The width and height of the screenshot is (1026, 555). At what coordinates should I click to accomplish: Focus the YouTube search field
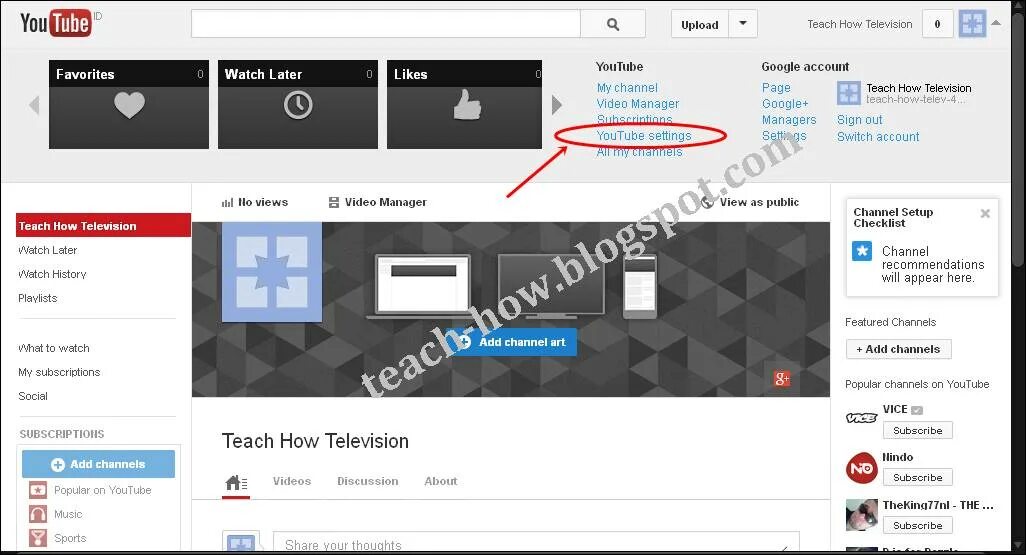[385, 24]
